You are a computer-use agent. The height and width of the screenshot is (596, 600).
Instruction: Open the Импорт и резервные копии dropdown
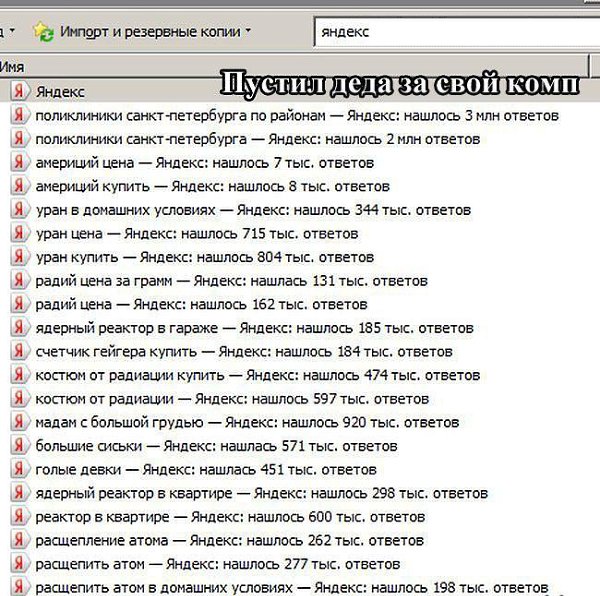pyautogui.click(x=142, y=32)
